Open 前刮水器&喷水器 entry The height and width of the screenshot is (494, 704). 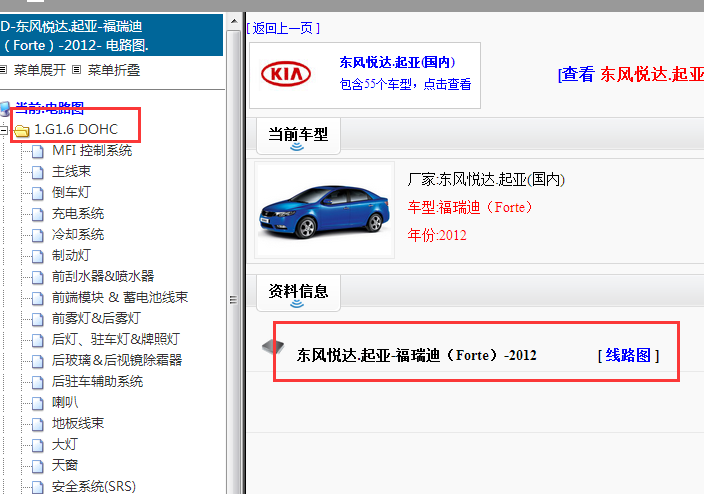[103, 276]
